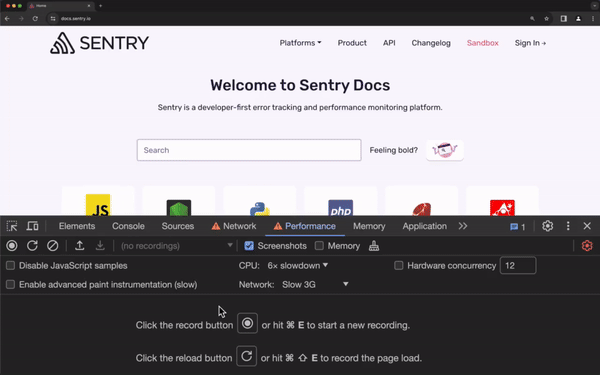The height and width of the screenshot is (375, 600).
Task: Open the browser side panel icon
Action: 564,18
